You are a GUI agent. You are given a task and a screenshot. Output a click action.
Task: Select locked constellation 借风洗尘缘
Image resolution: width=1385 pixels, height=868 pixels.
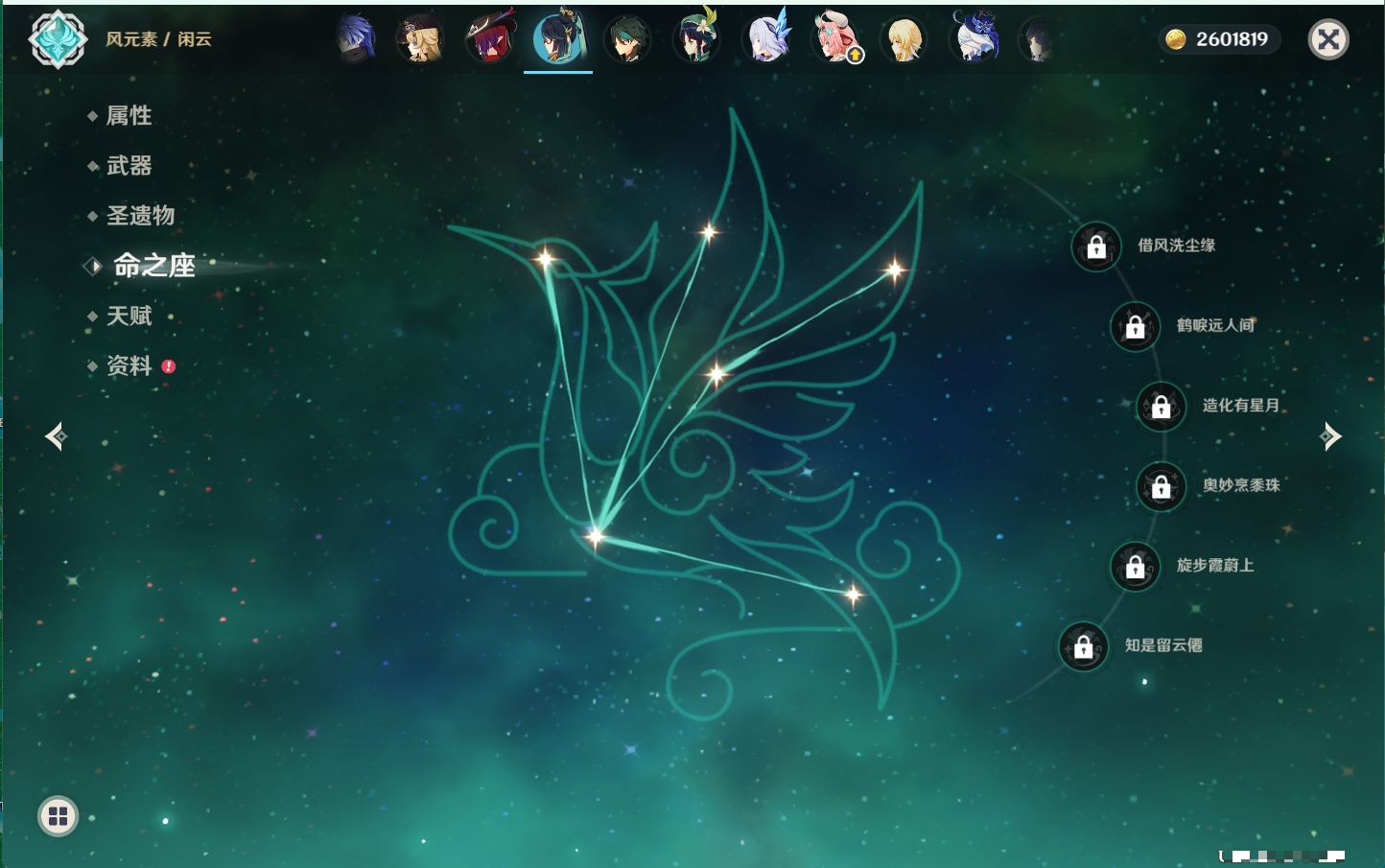click(x=1096, y=246)
